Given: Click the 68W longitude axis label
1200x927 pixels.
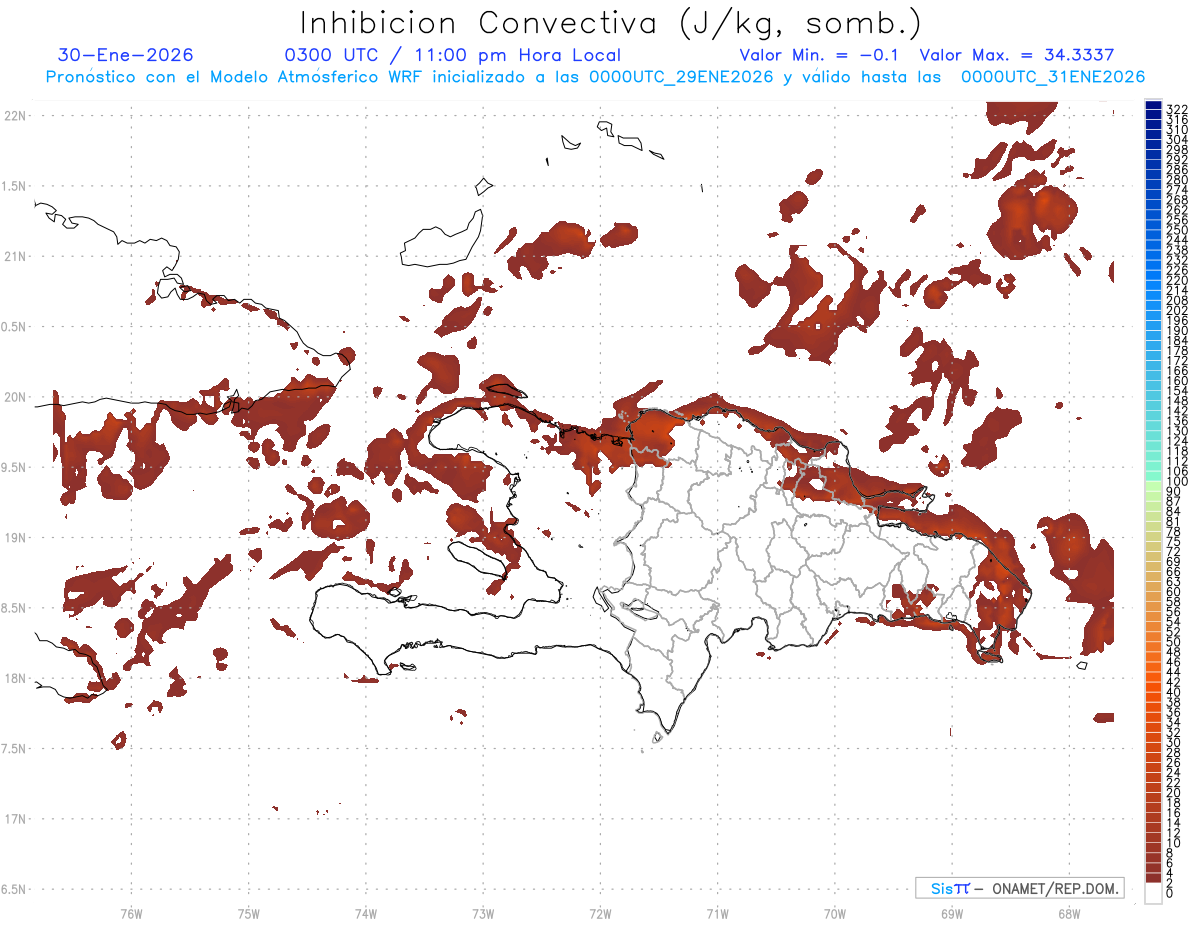Looking at the screenshot, I should 1069,912.
